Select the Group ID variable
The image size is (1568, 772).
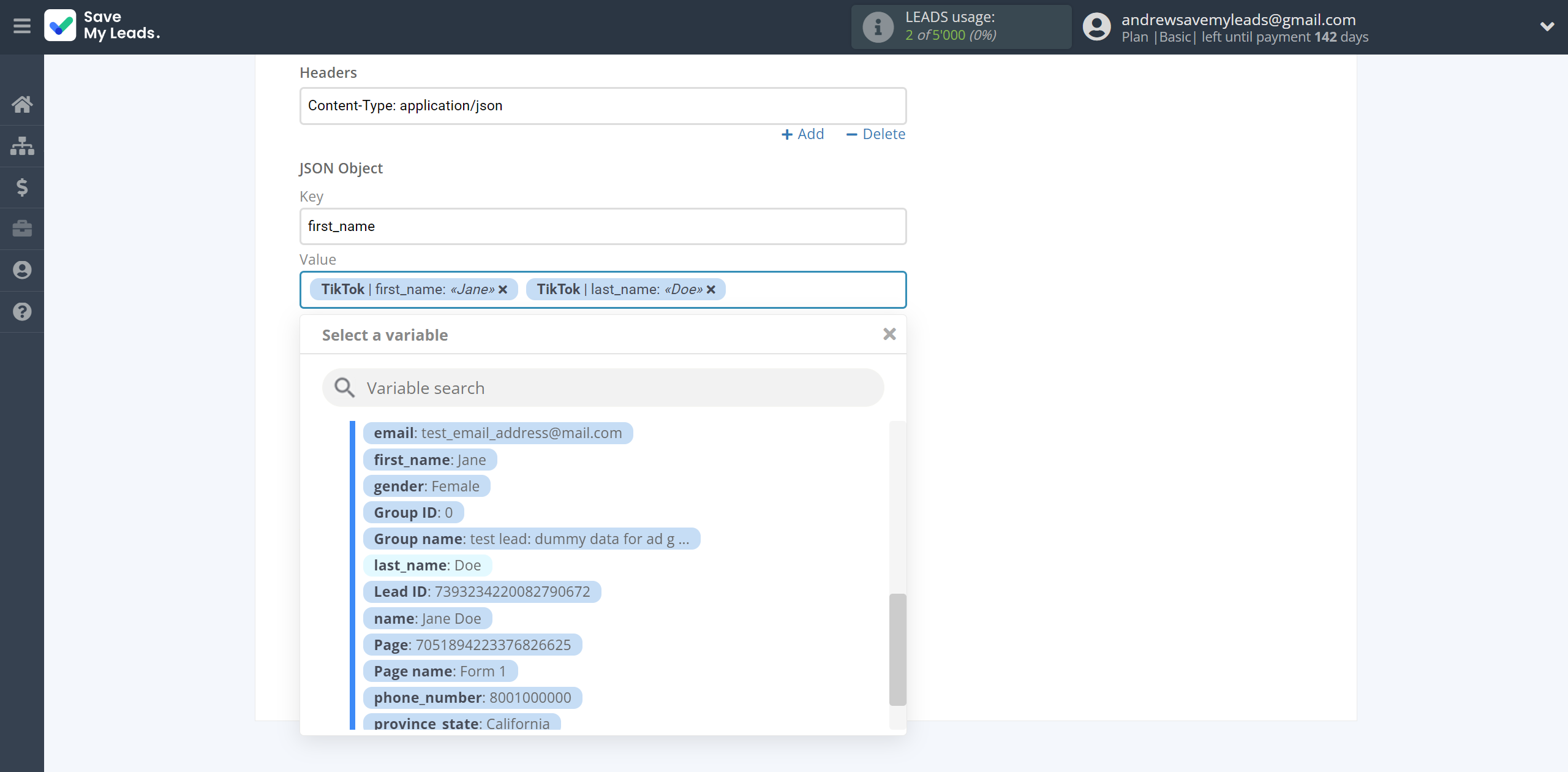[x=413, y=513]
